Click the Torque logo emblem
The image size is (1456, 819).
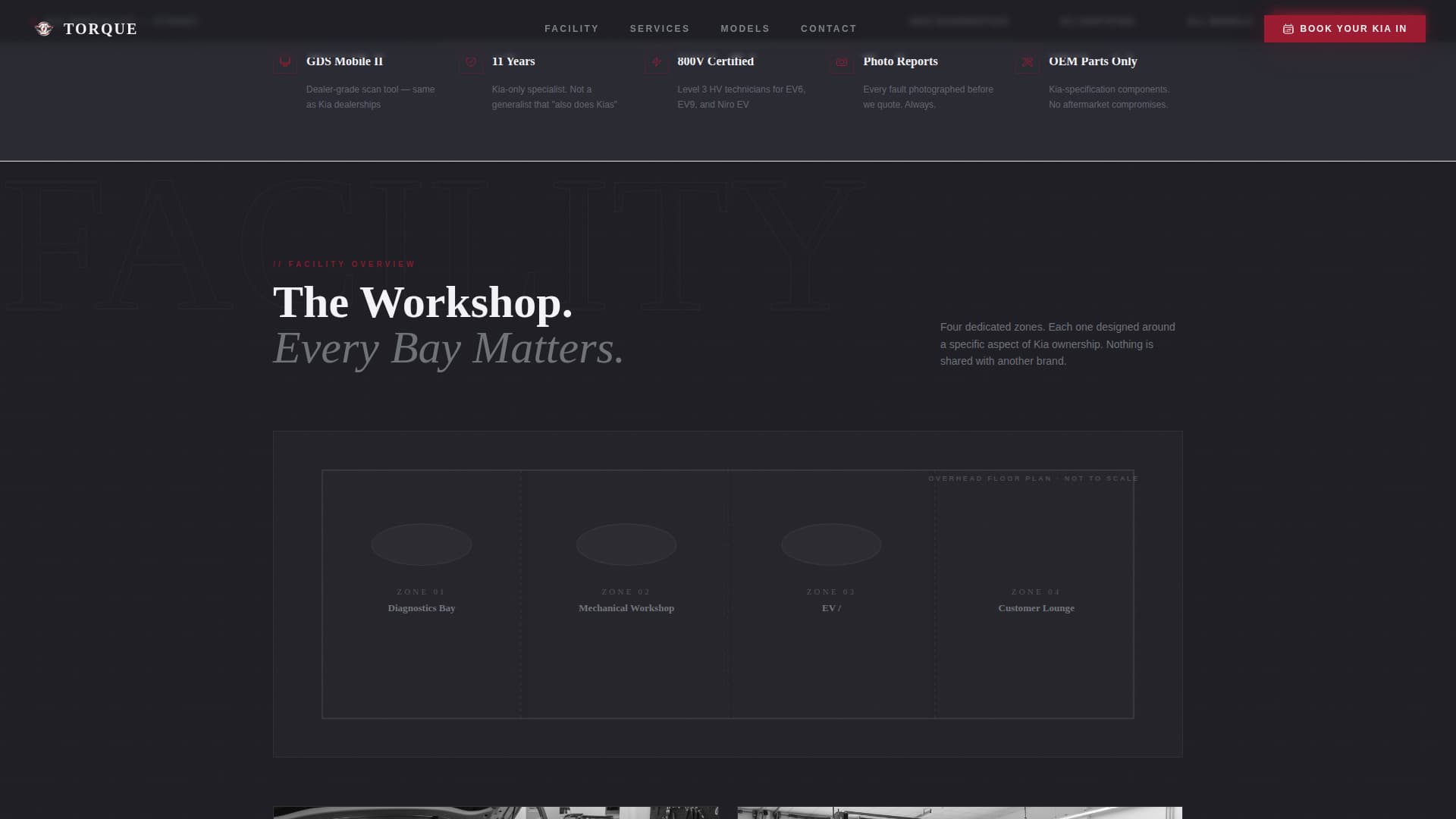click(44, 29)
